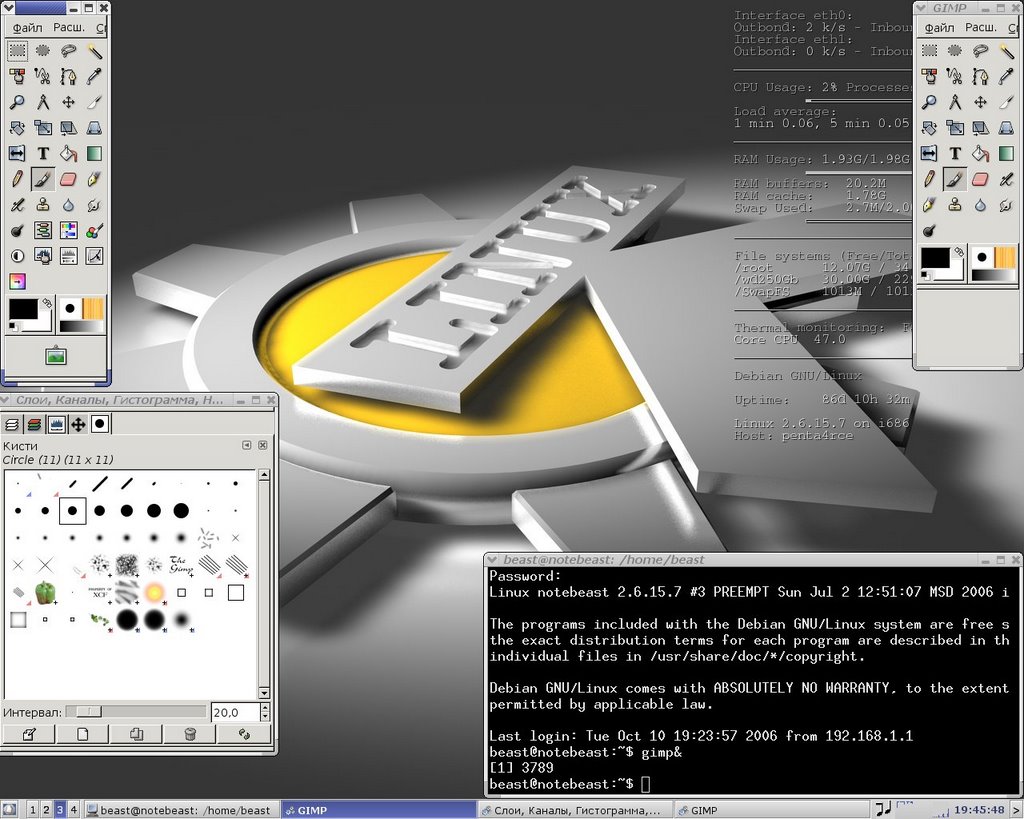This screenshot has width=1024, height=819.
Task: Open Файл menu in right GIMP toolbox
Action: (939, 27)
